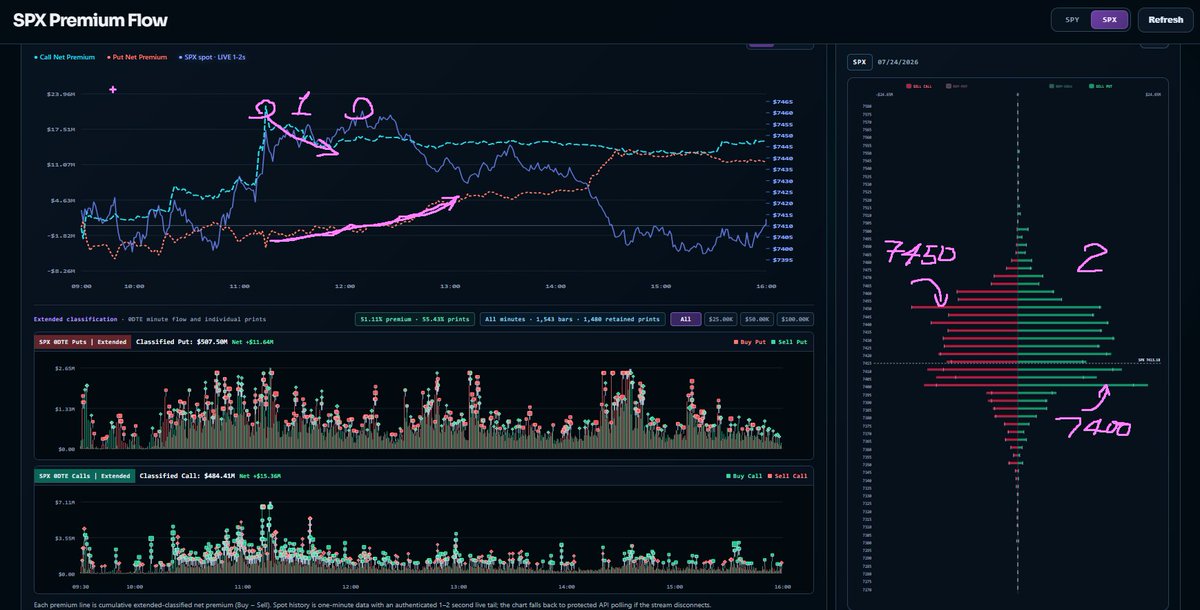Image resolution: width=1200 pixels, height=610 pixels.
Task: Click the $7400 price axis label
Action: click(x=783, y=249)
